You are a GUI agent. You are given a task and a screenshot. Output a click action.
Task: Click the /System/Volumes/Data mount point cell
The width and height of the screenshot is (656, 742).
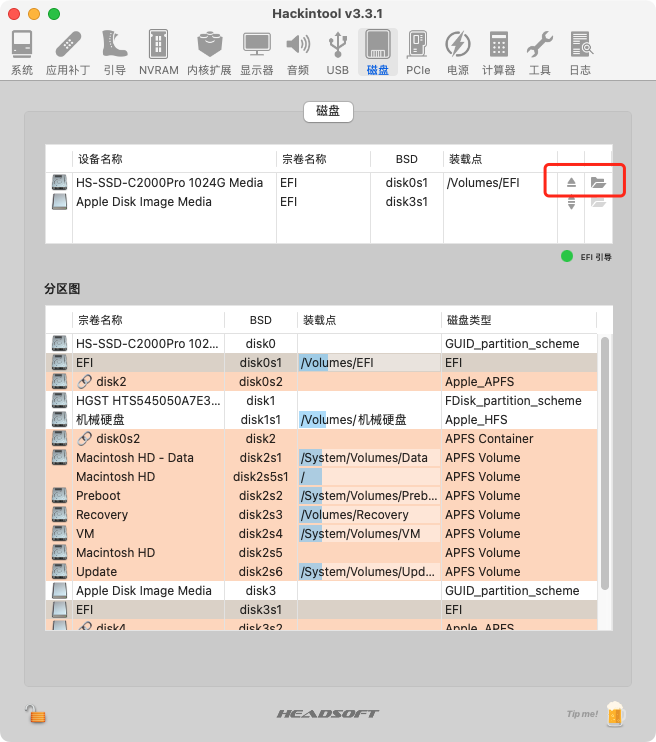click(369, 458)
